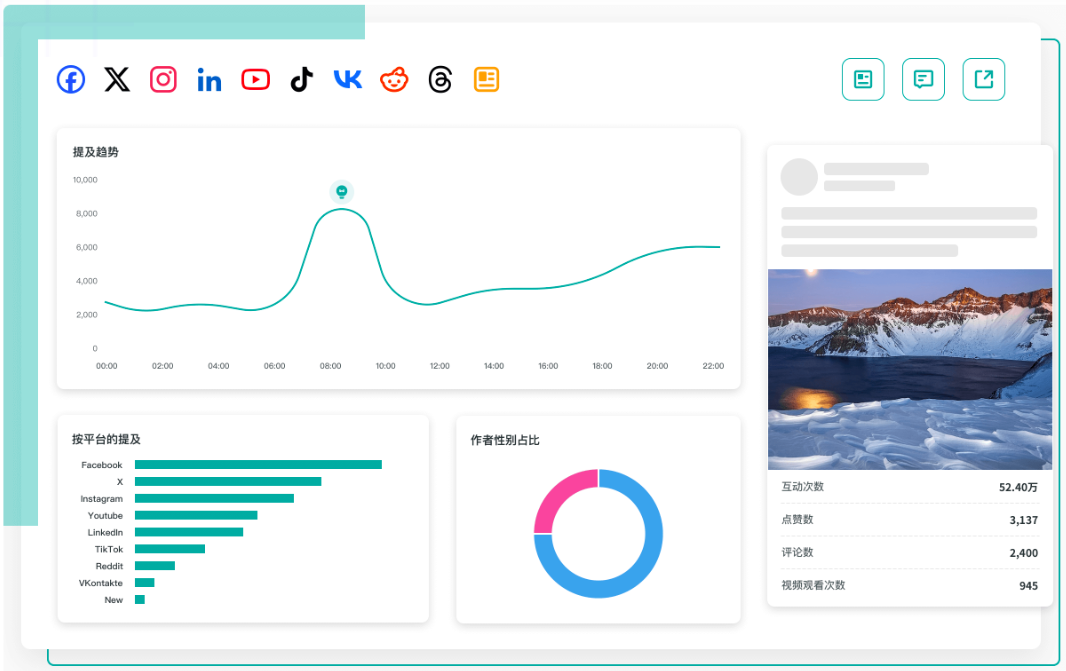The width and height of the screenshot is (1066, 671).
Task: Click the New bar in platform chart
Action: [x=140, y=600]
